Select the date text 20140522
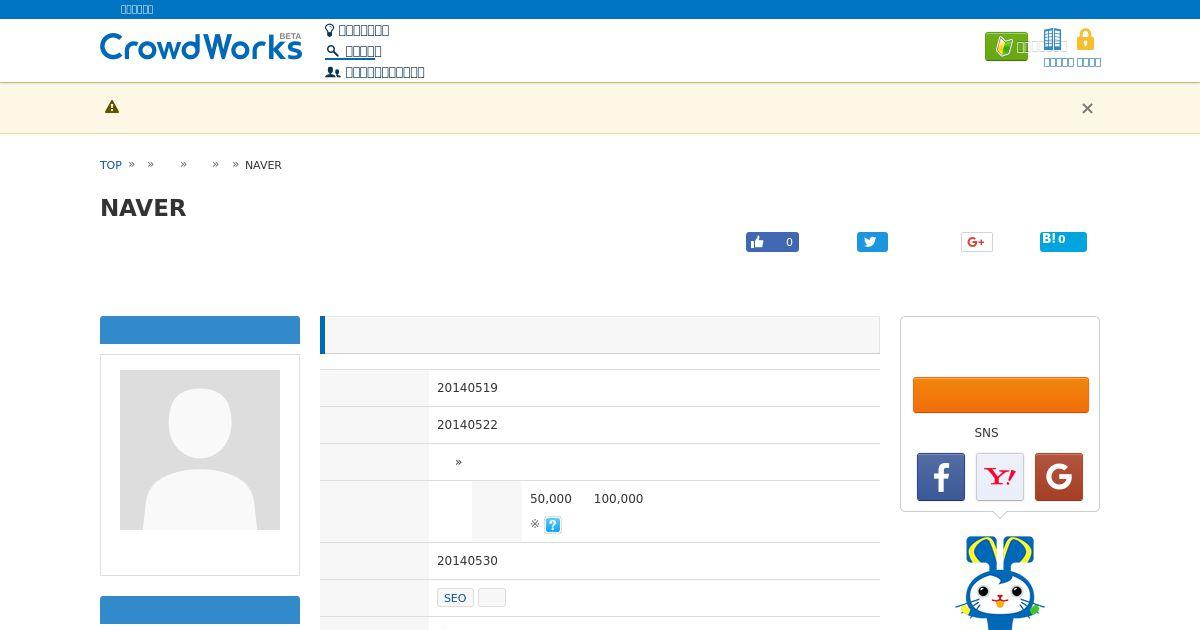The image size is (1200, 630). 467,425
